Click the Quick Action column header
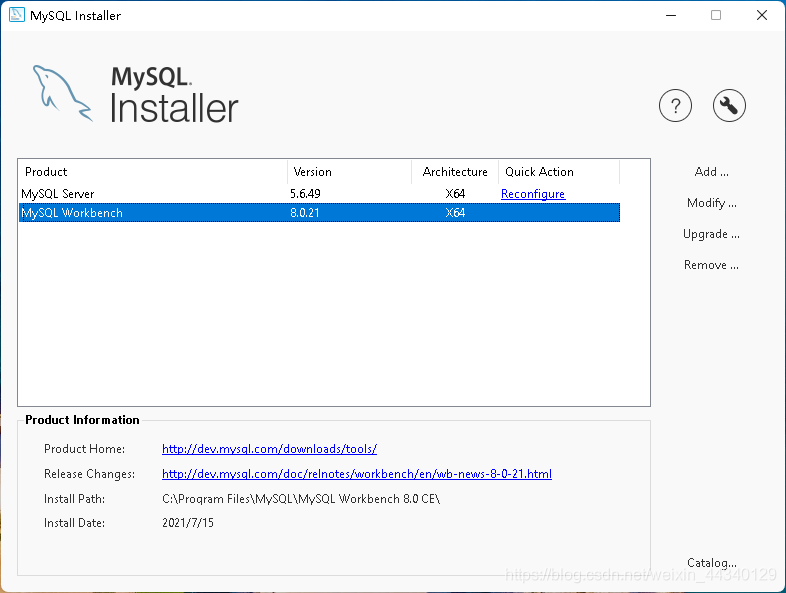The width and height of the screenshot is (786, 593). pyautogui.click(x=559, y=172)
